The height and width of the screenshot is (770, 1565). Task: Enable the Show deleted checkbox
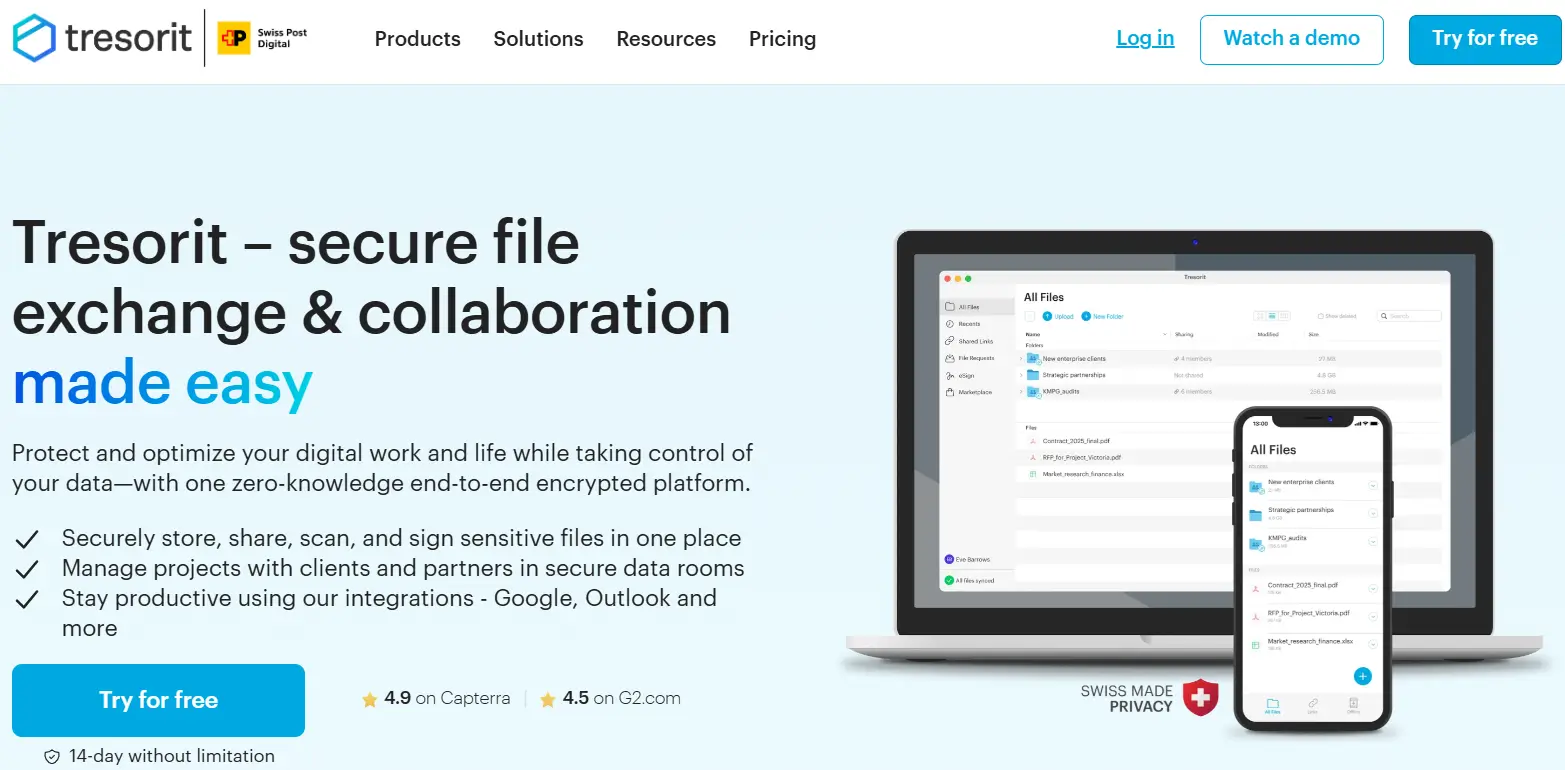pos(1320,316)
